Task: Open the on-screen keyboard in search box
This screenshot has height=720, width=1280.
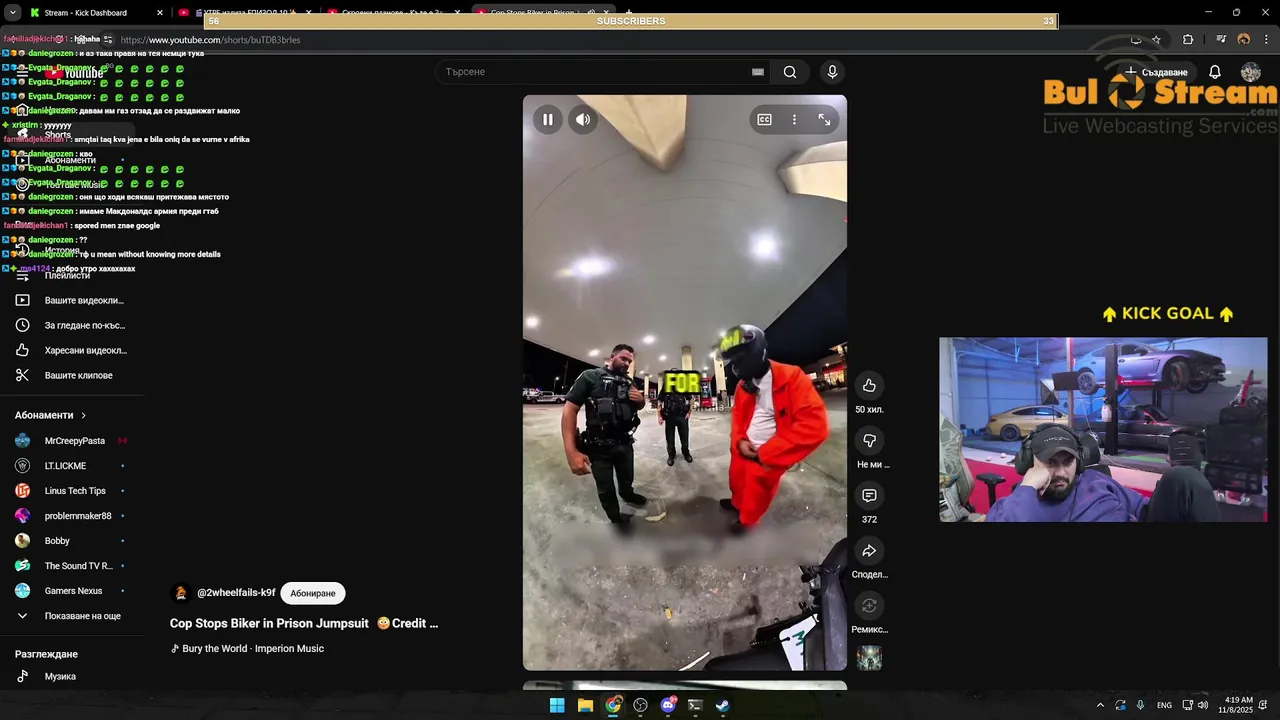Action: coord(758,72)
